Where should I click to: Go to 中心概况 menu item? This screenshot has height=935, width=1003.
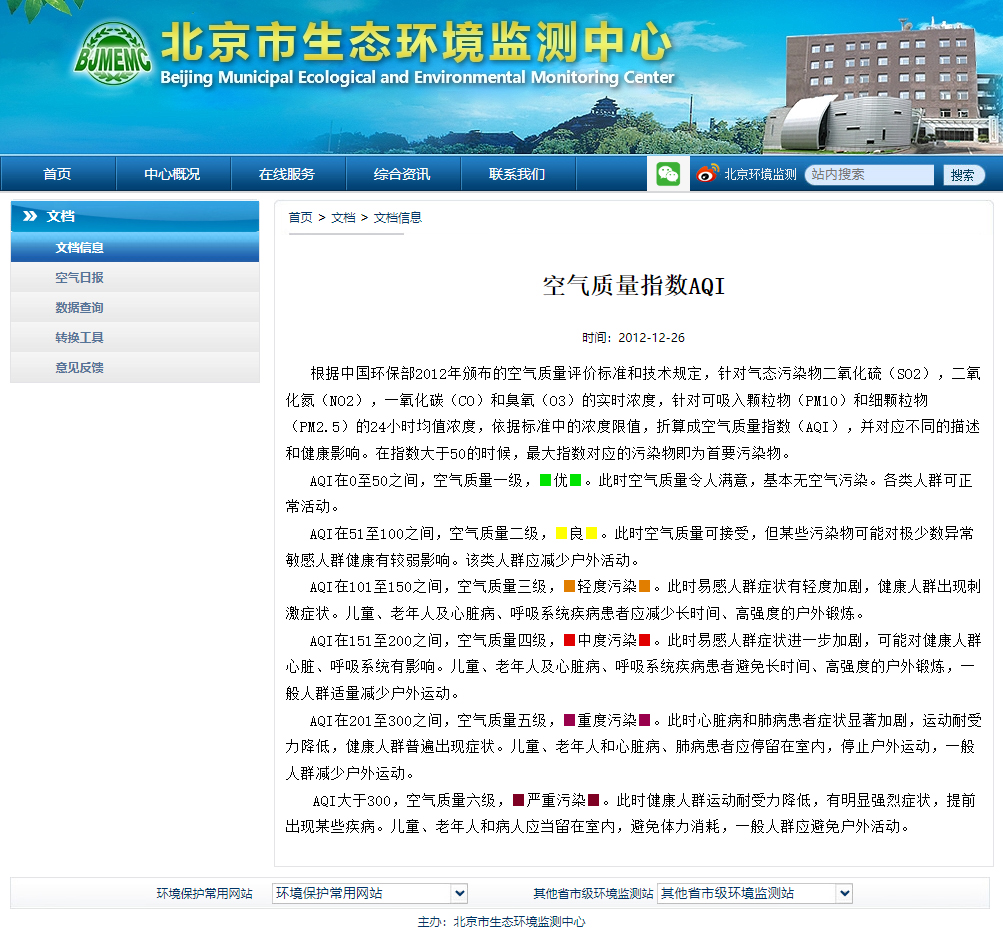pos(172,174)
